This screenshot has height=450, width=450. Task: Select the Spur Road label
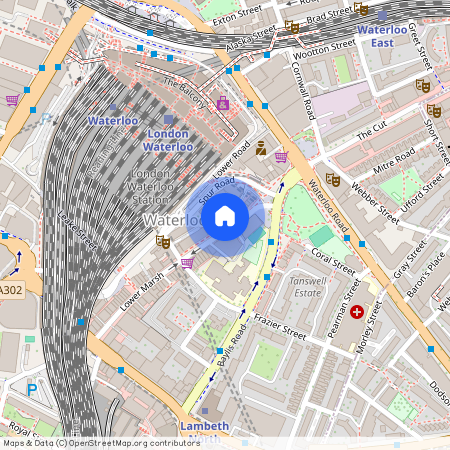coord(217,191)
